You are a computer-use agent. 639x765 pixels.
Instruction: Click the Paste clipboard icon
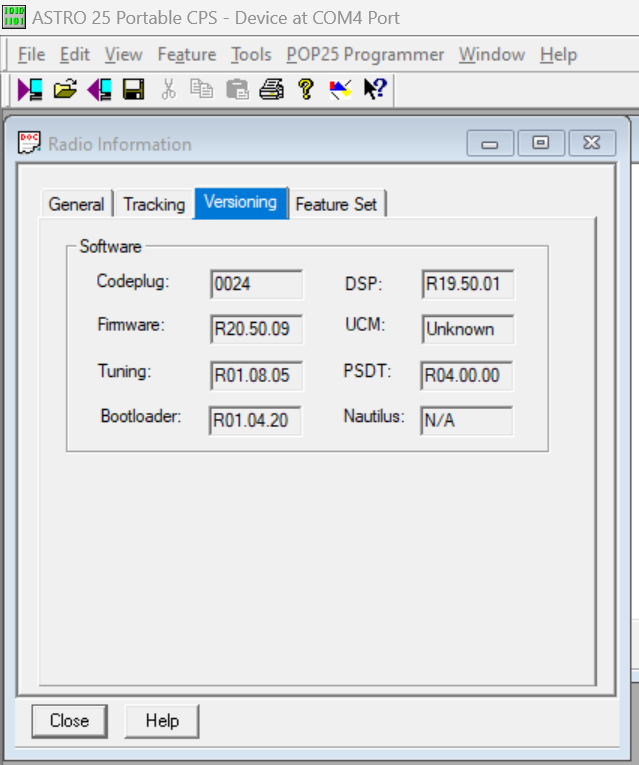click(x=237, y=90)
